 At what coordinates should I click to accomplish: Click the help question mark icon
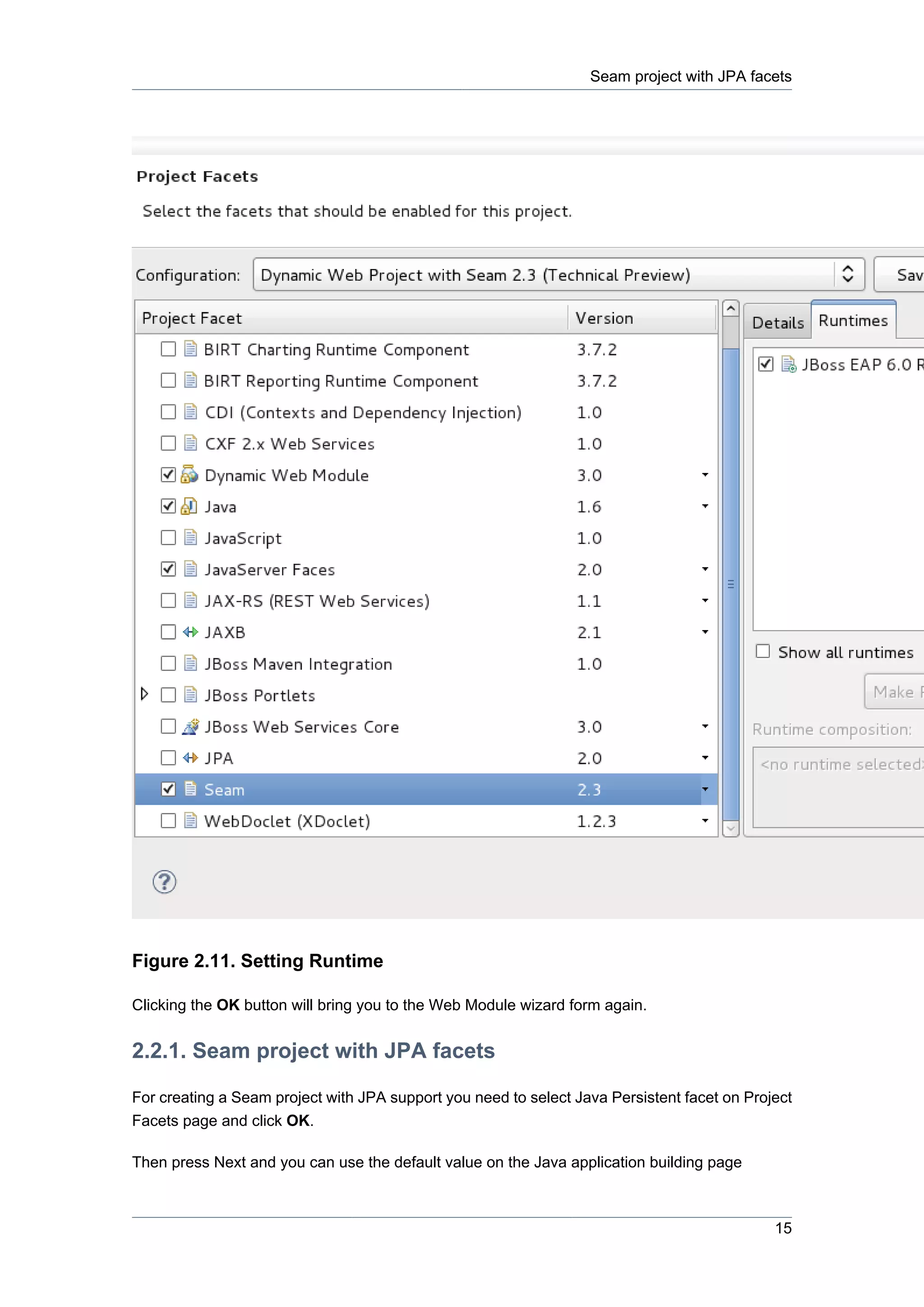pyautogui.click(x=164, y=882)
